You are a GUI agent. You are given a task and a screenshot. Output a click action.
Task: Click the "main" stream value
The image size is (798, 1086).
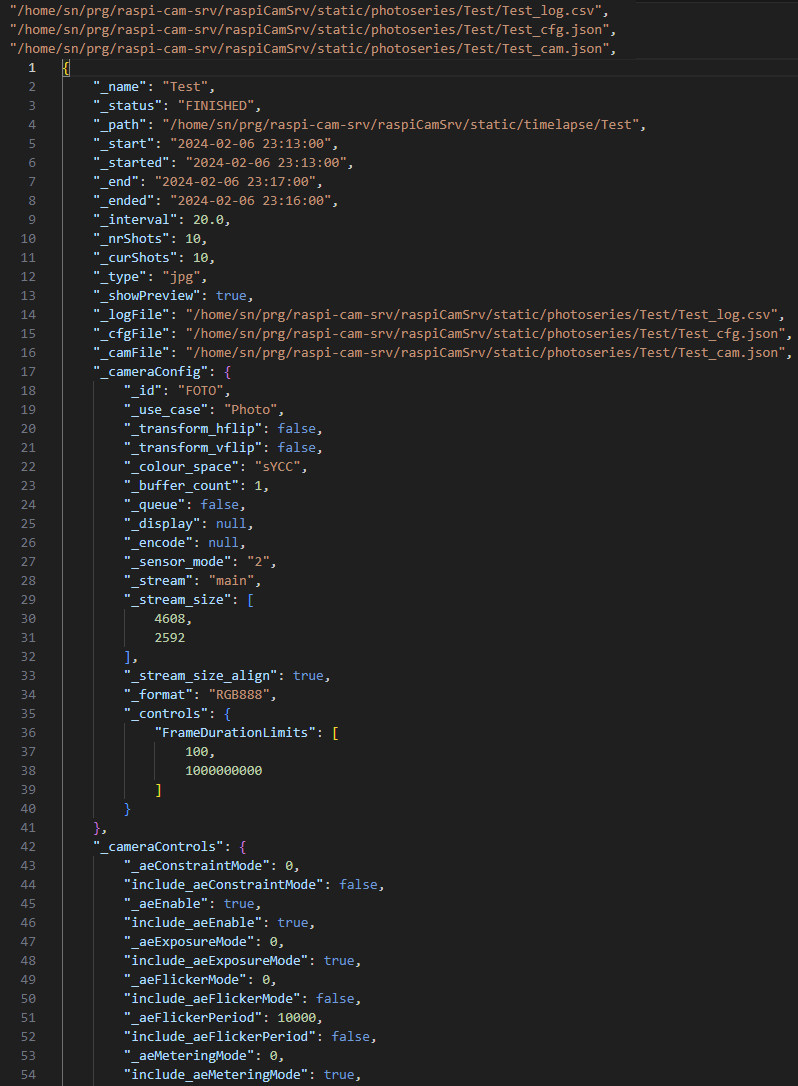[x=231, y=580]
